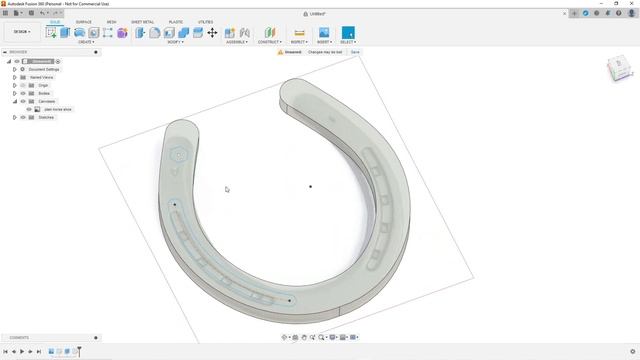
Task: Select the Measure inspect tool
Action: (x=299, y=33)
